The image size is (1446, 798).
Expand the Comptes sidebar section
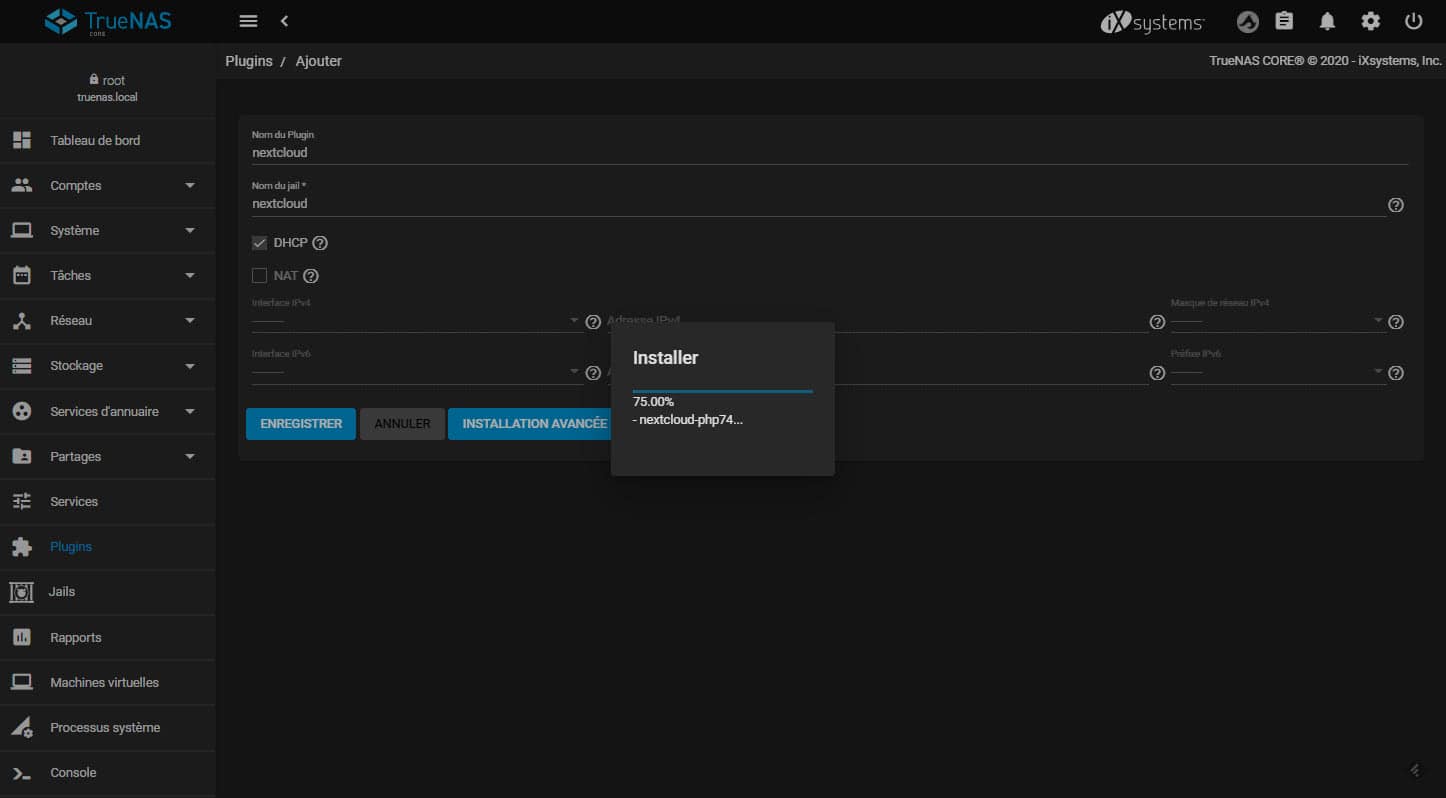[108, 186]
